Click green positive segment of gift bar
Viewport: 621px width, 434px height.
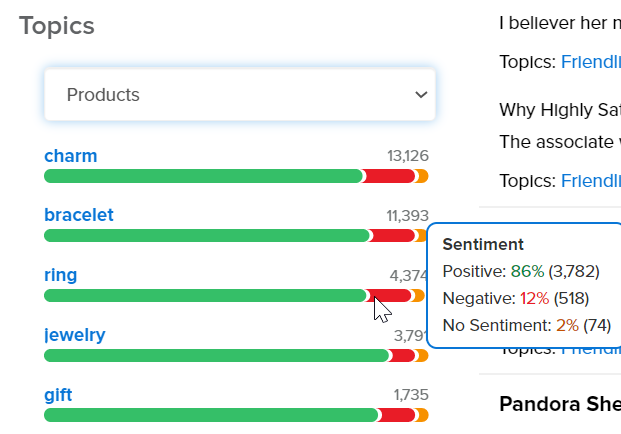(x=210, y=415)
